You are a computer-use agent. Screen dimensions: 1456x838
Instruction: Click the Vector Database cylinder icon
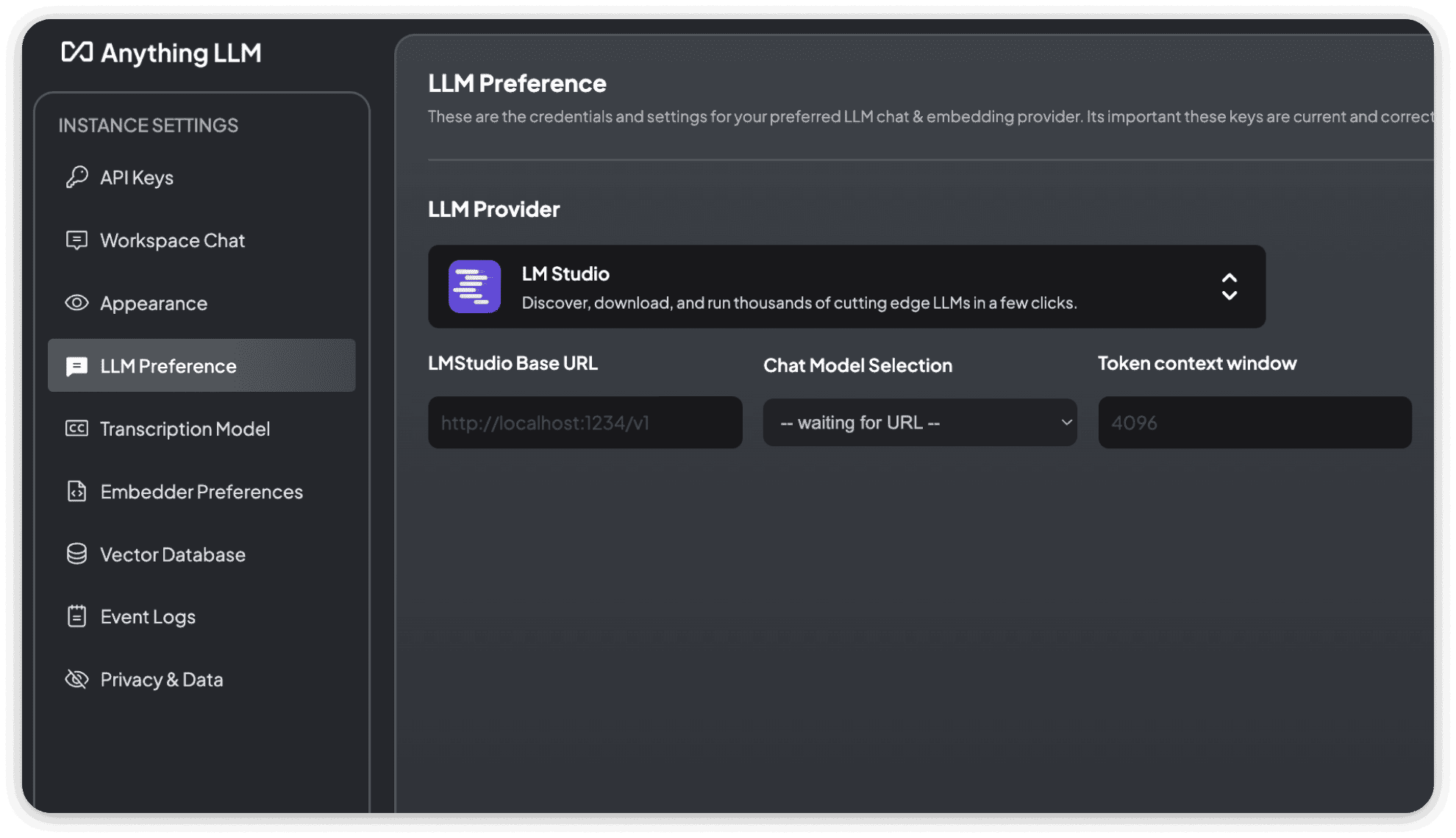click(76, 554)
